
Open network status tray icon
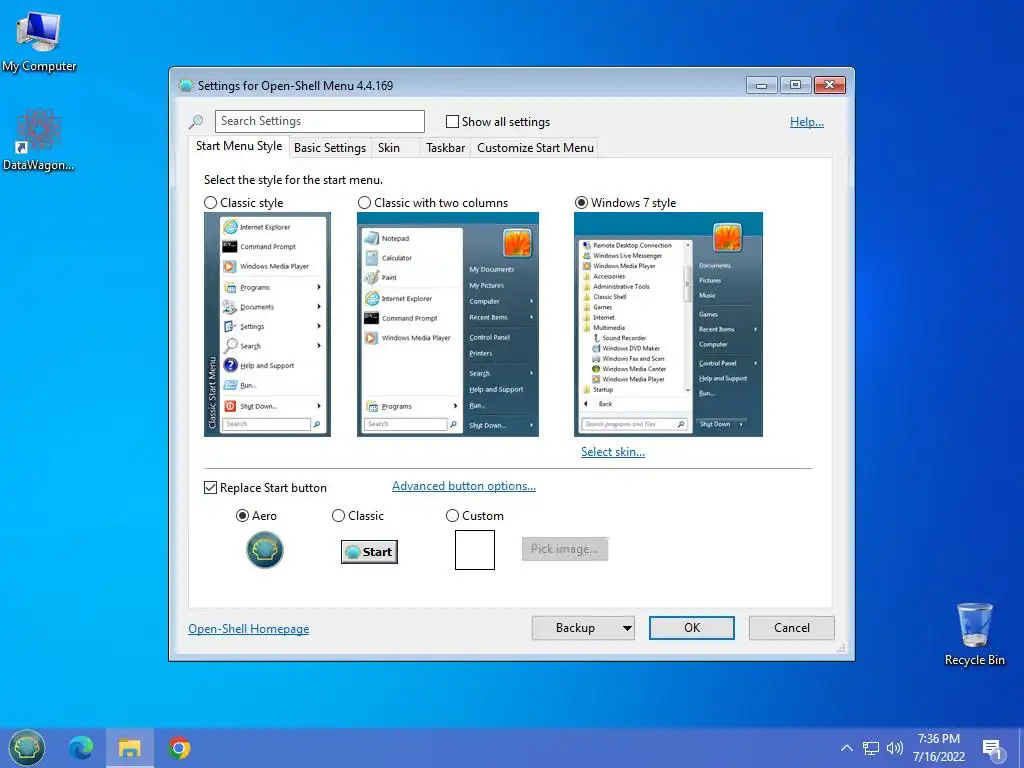(871, 748)
